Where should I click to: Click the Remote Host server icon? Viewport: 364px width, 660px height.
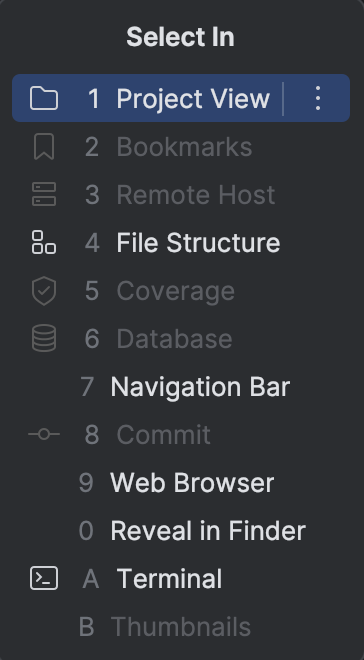click(44, 194)
